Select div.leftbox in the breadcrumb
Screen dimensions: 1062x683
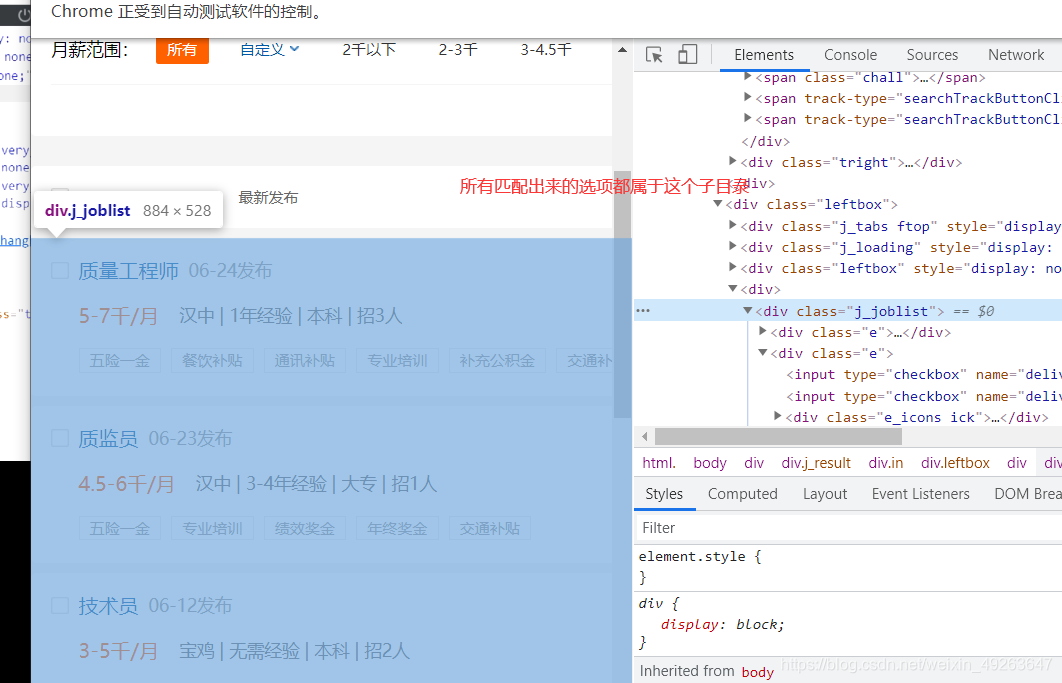(x=955, y=463)
